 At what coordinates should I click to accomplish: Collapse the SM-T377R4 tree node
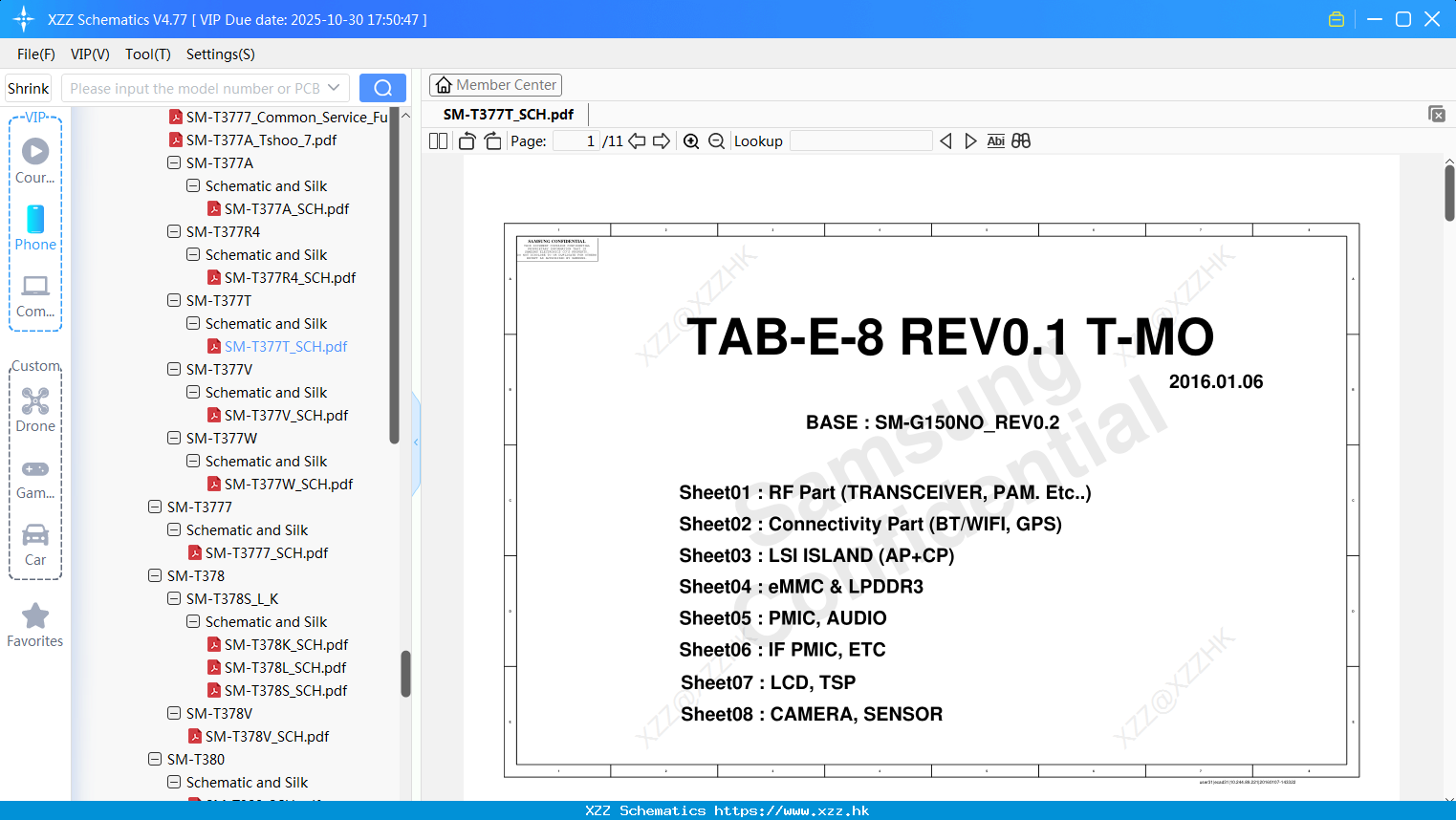174,231
